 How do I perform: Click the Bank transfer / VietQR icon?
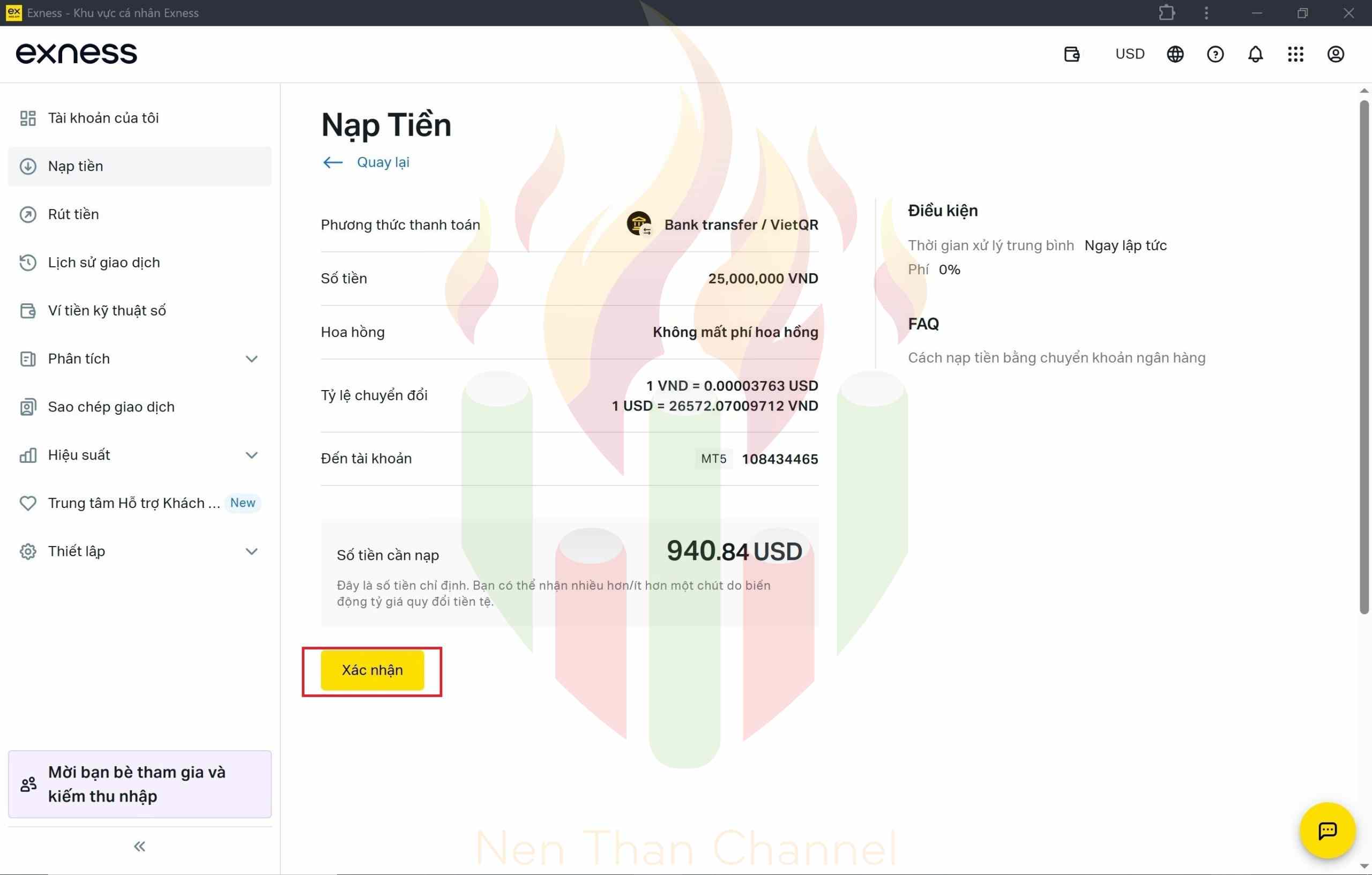click(x=639, y=224)
